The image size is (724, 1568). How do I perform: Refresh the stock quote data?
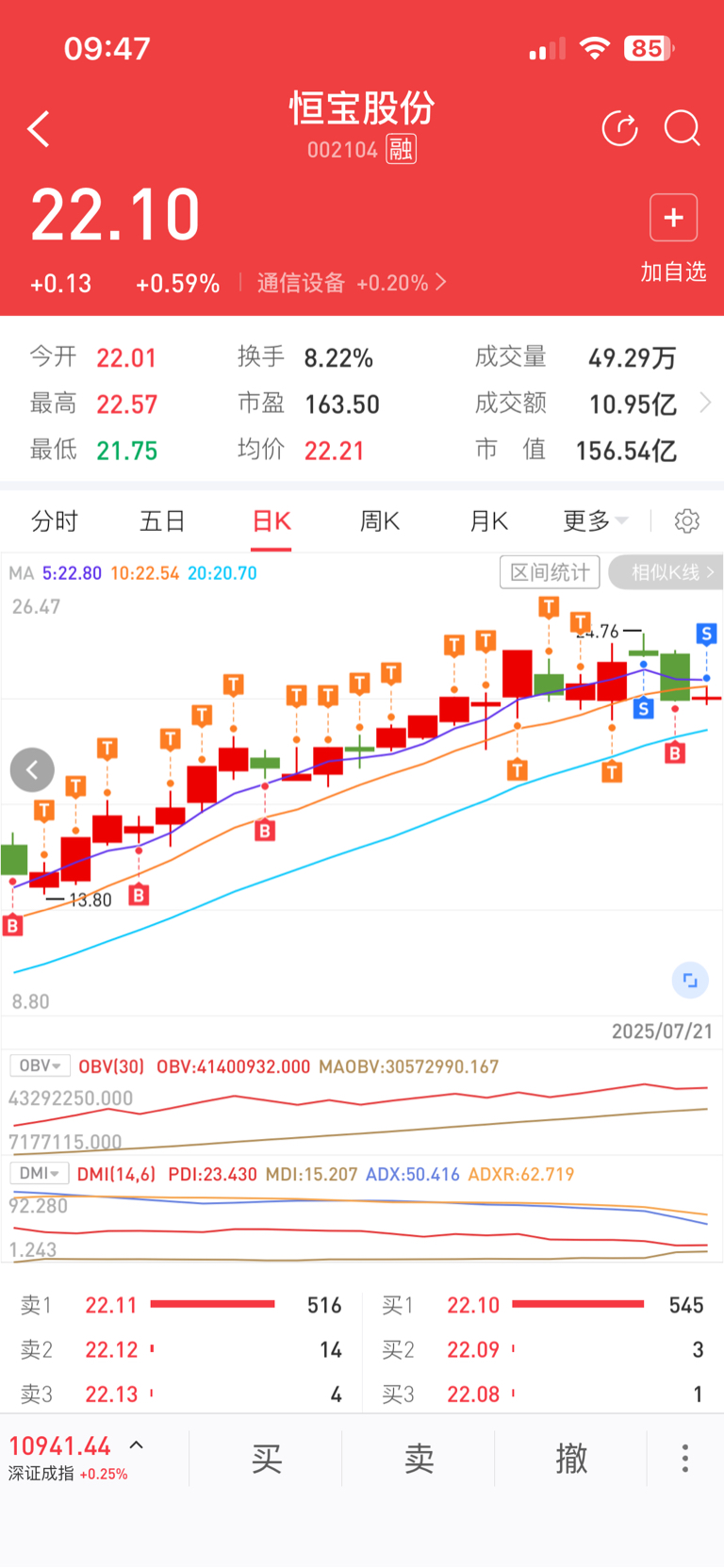620,128
